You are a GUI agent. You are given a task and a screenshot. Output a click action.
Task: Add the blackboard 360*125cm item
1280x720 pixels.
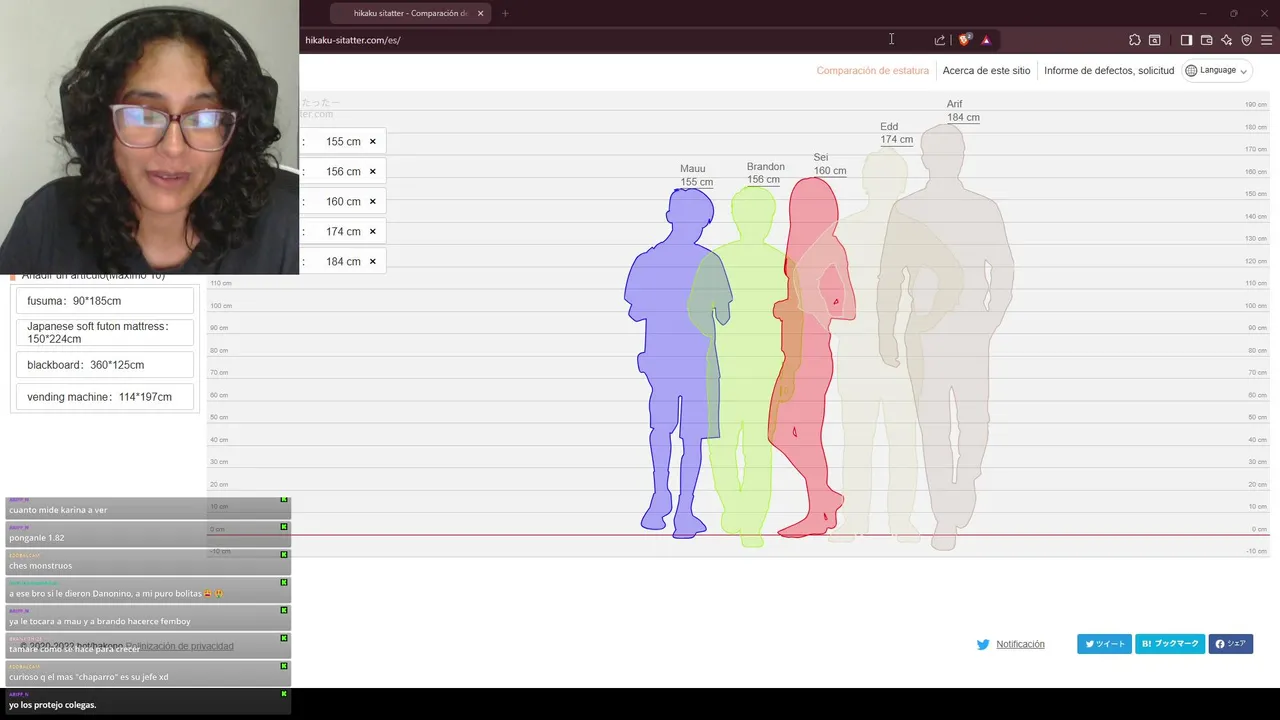coord(105,365)
